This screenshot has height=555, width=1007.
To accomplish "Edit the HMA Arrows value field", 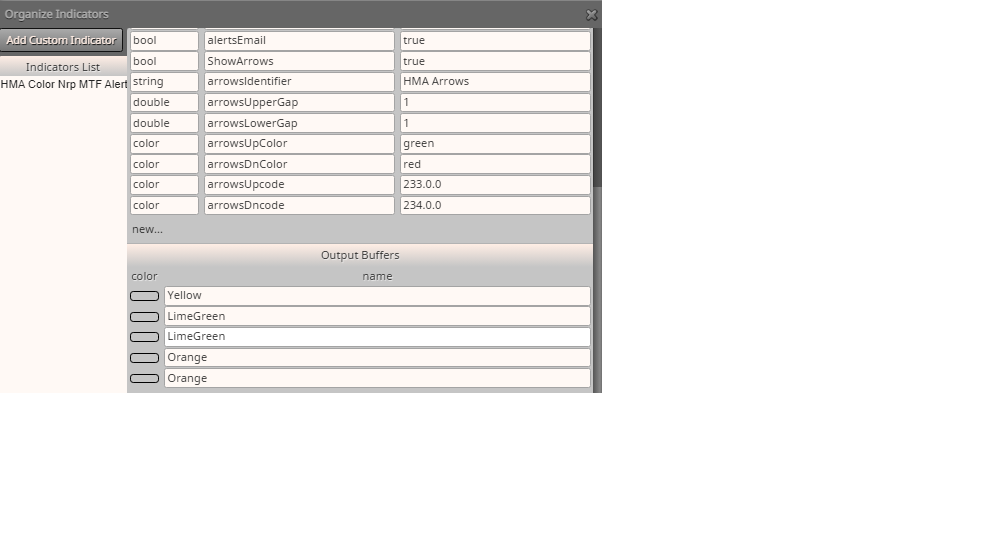I will (x=495, y=82).
